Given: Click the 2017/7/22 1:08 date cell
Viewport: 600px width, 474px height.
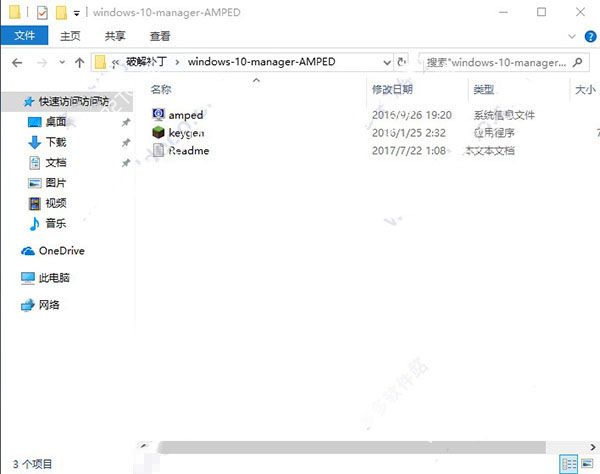Looking at the screenshot, I should [x=409, y=151].
